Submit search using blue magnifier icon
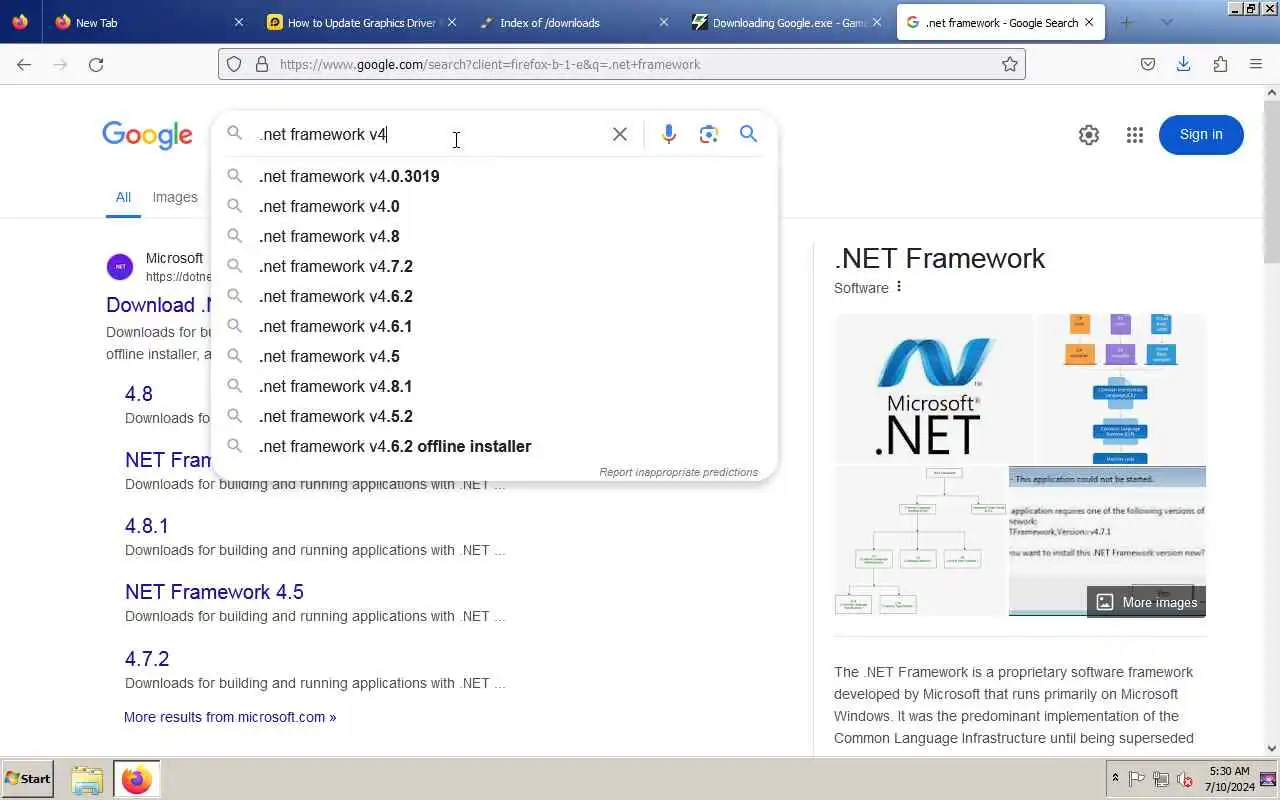Screen dimensions: 1280x800 [748, 134]
